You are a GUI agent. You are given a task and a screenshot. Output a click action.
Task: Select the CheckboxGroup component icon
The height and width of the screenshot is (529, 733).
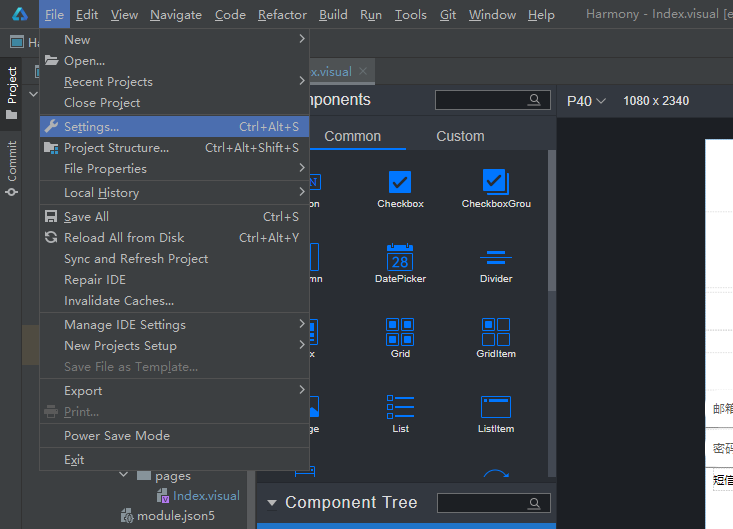(496, 181)
